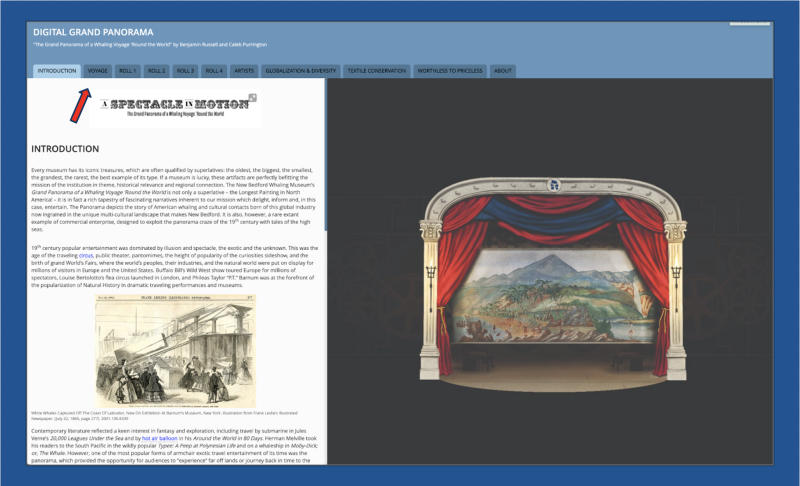Open the 'hot air balloon' link
Image resolution: width=800 pixels, height=486 pixels.
tap(160, 438)
